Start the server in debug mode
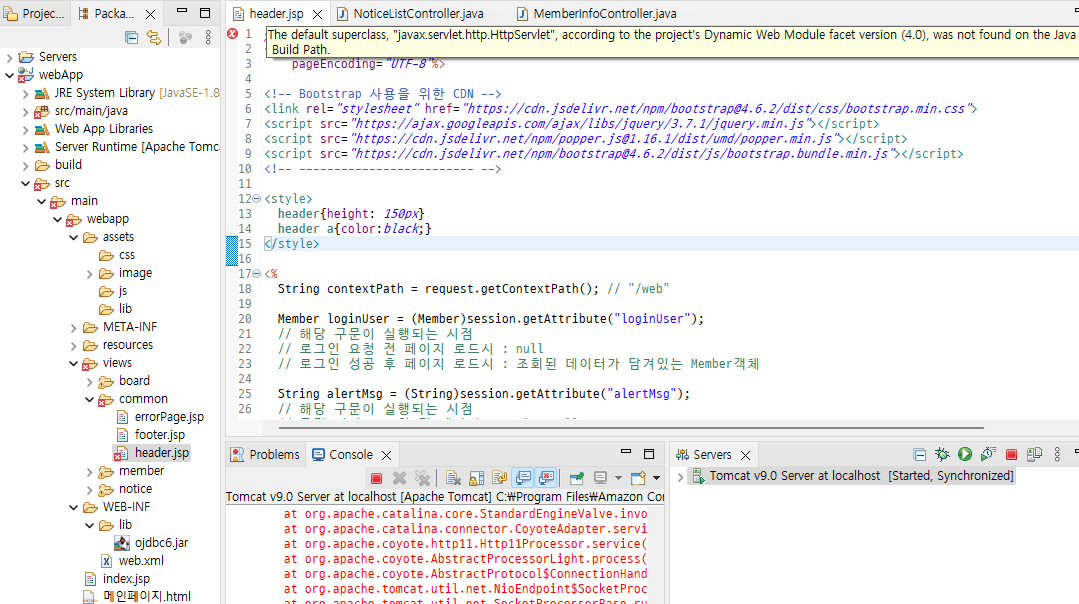 click(942, 454)
